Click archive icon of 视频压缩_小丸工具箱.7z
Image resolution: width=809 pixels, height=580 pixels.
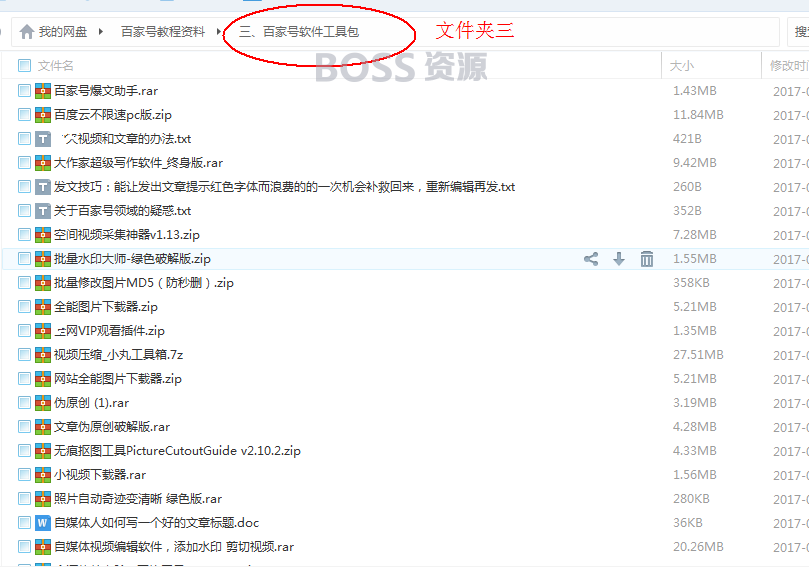tap(43, 355)
